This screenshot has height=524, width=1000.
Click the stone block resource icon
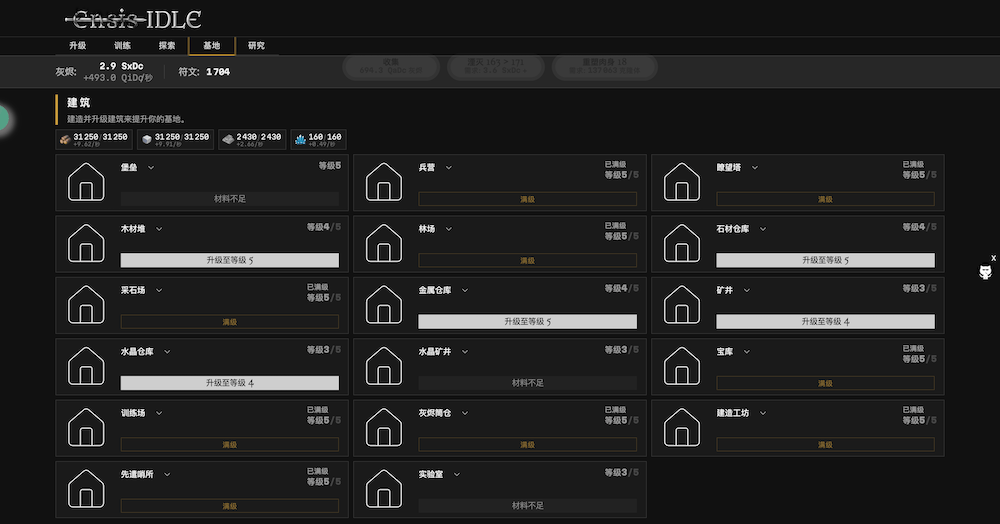point(146,140)
